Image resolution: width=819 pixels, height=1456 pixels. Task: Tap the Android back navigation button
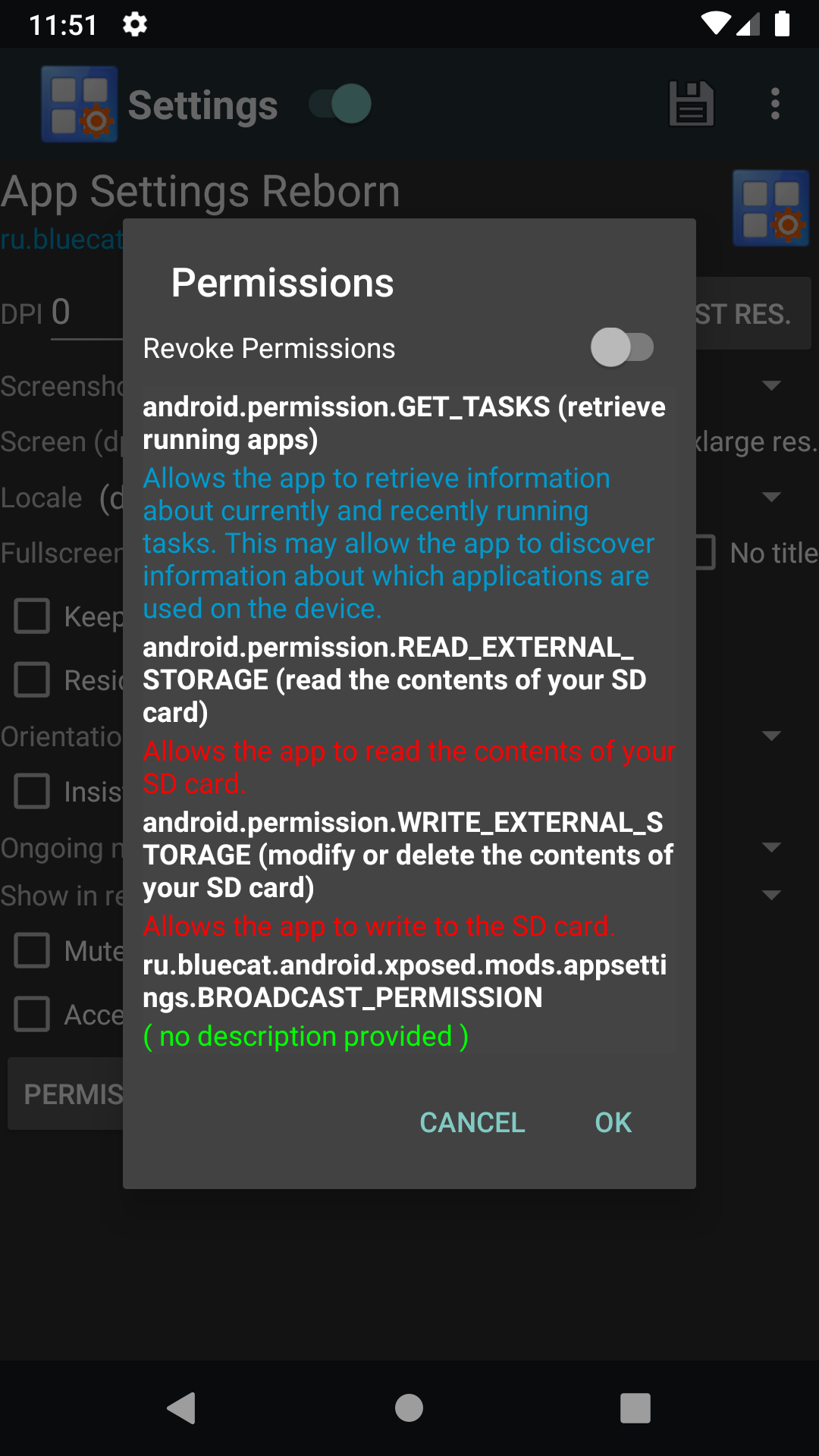[x=182, y=1408]
